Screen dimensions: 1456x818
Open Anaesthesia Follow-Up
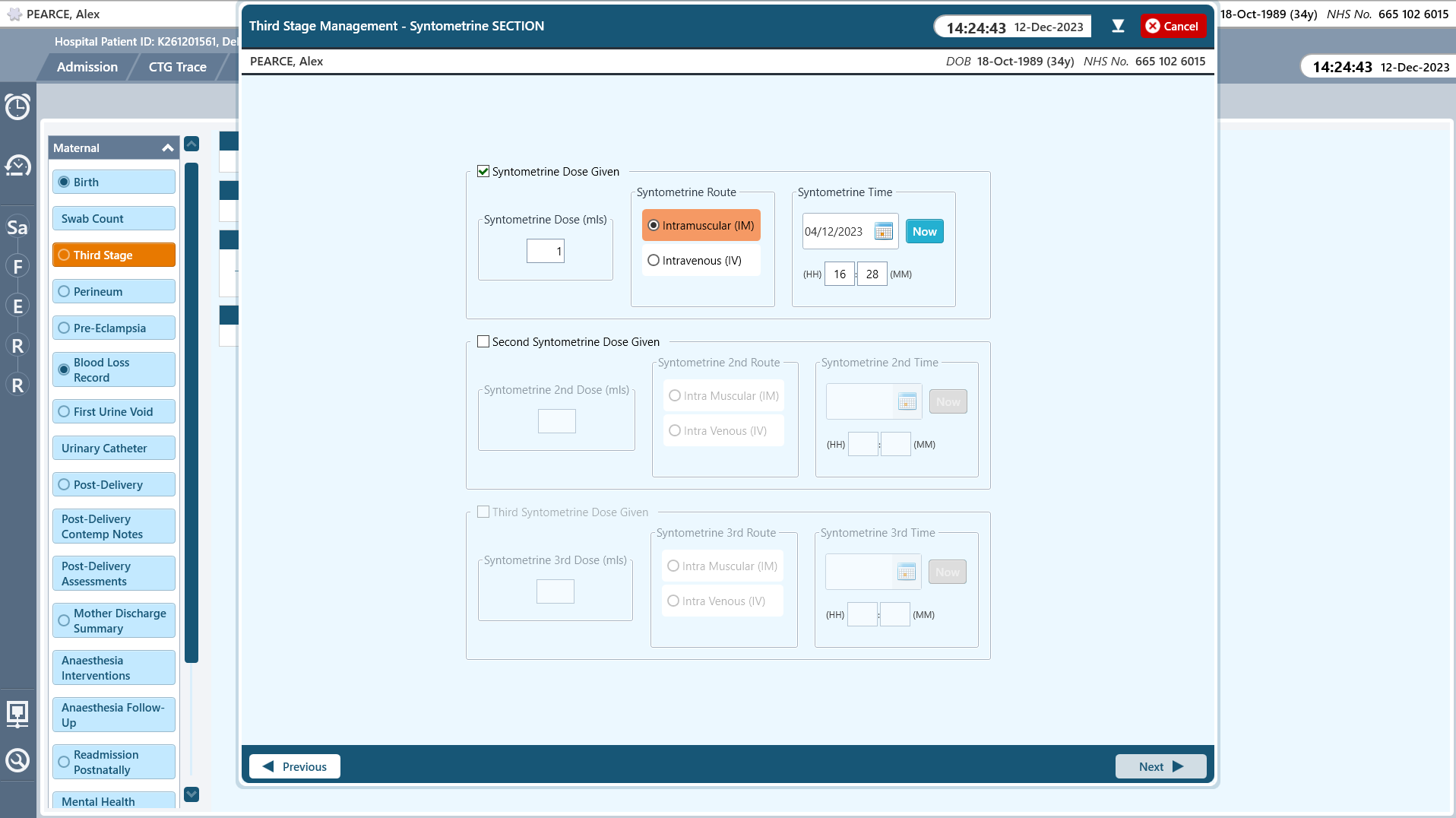(114, 715)
